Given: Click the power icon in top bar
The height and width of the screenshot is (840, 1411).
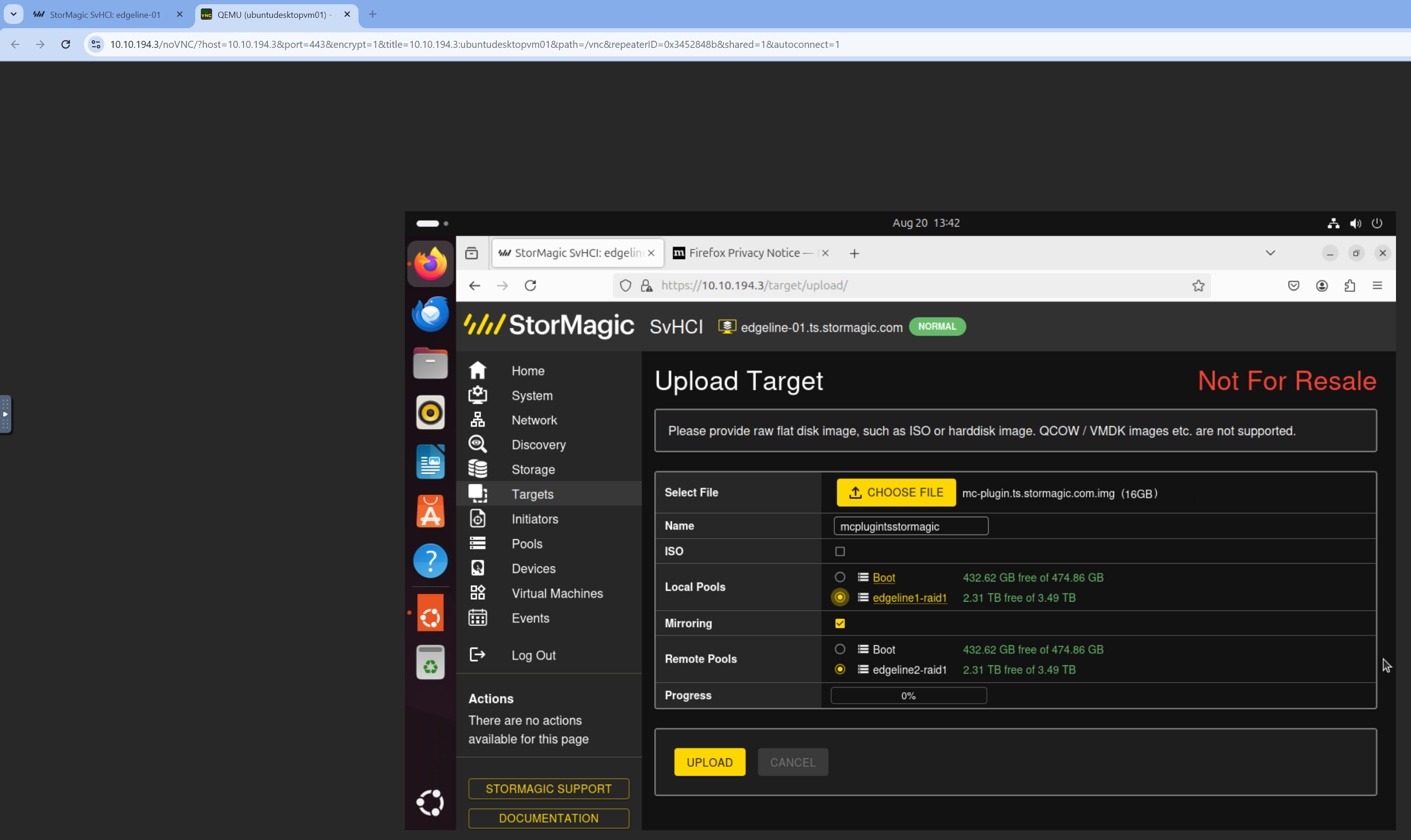Looking at the screenshot, I should (x=1377, y=223).
